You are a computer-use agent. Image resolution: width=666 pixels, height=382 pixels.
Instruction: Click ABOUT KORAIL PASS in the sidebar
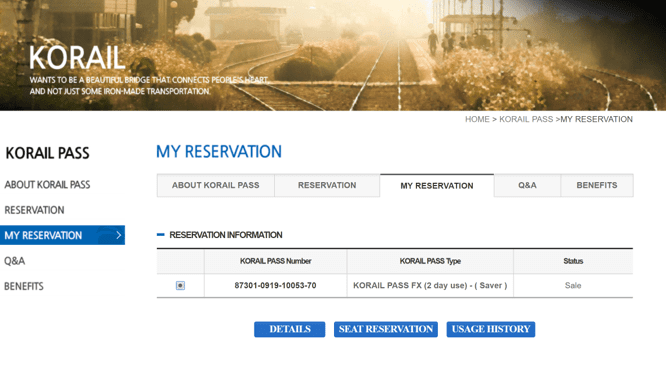click(x=47, y=185)
